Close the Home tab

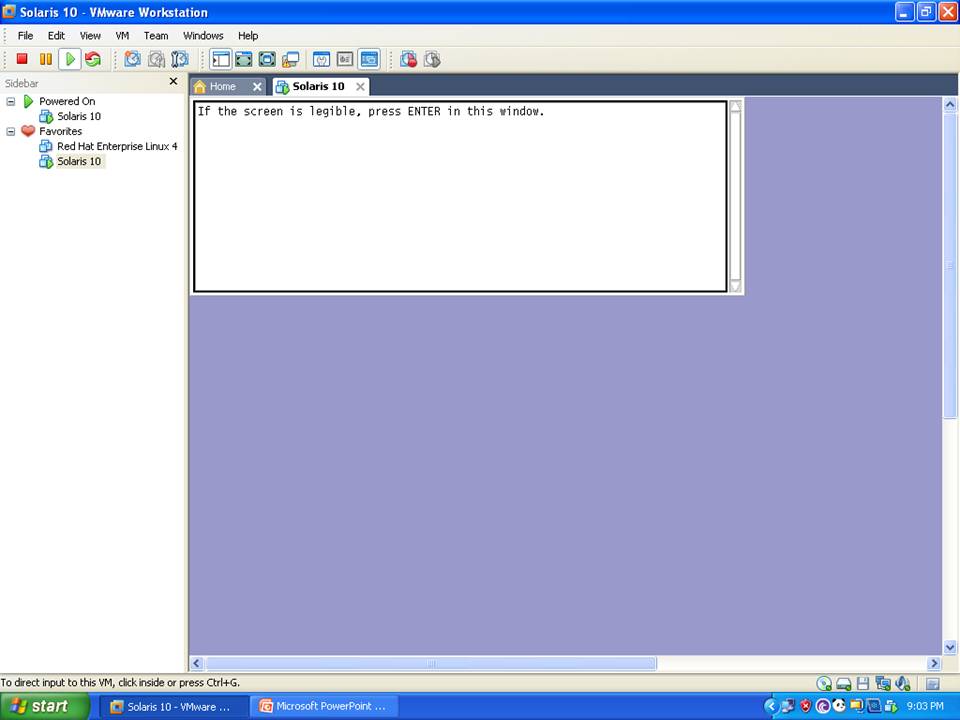pyautogui.click(x=257, y=87)
